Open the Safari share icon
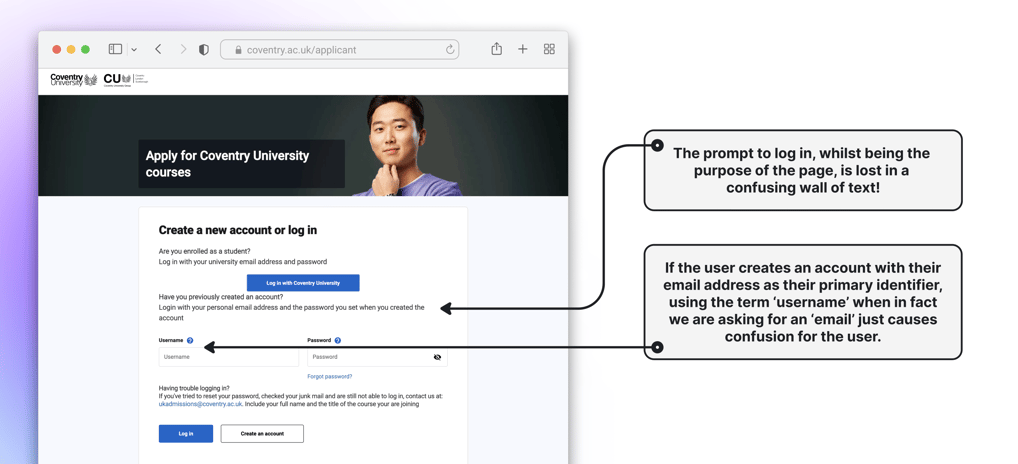1018x464 pixels. click(x=497, y=49)
